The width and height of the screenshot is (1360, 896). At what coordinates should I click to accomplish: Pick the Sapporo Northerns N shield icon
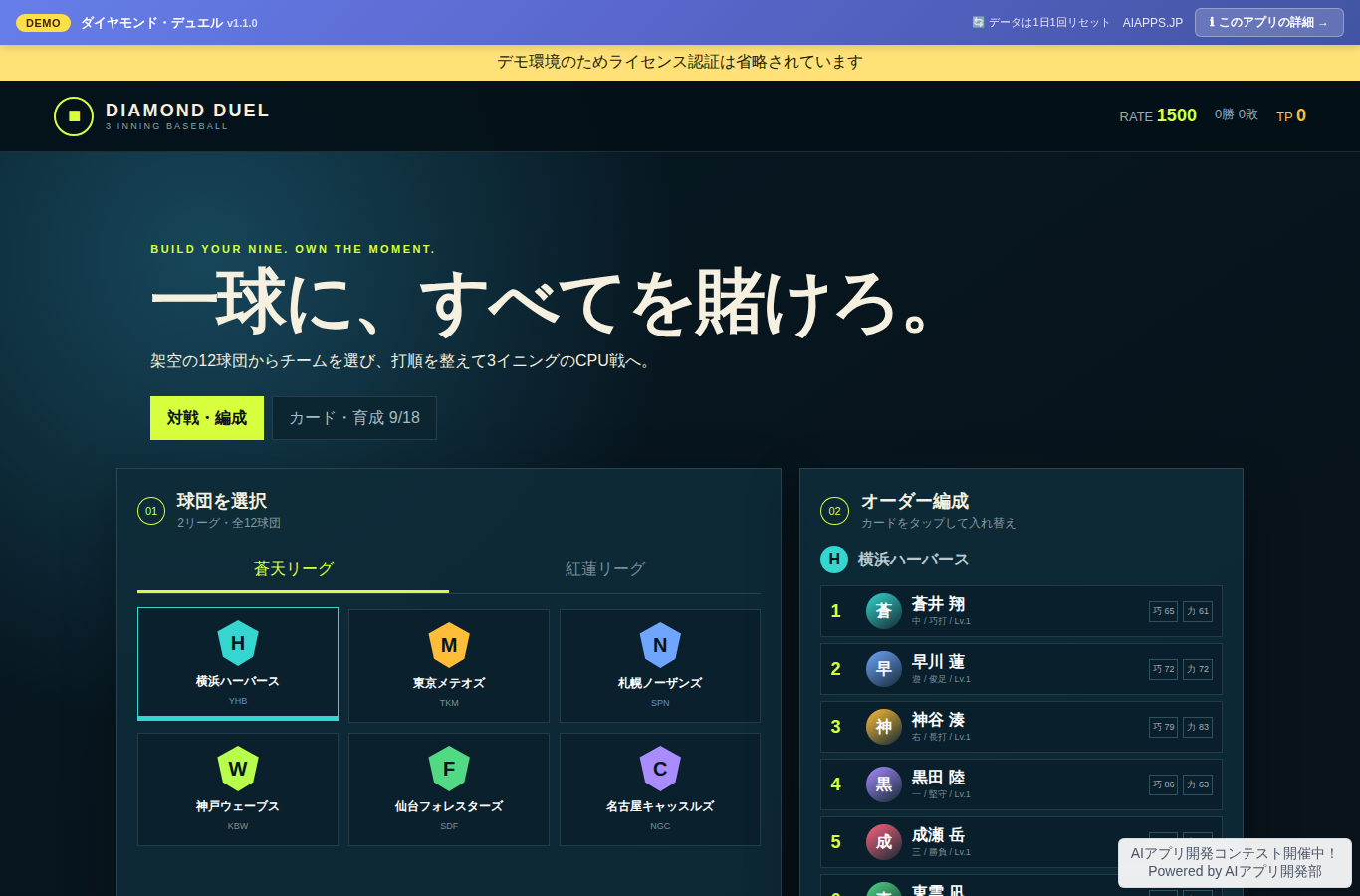tap(660, 645)
